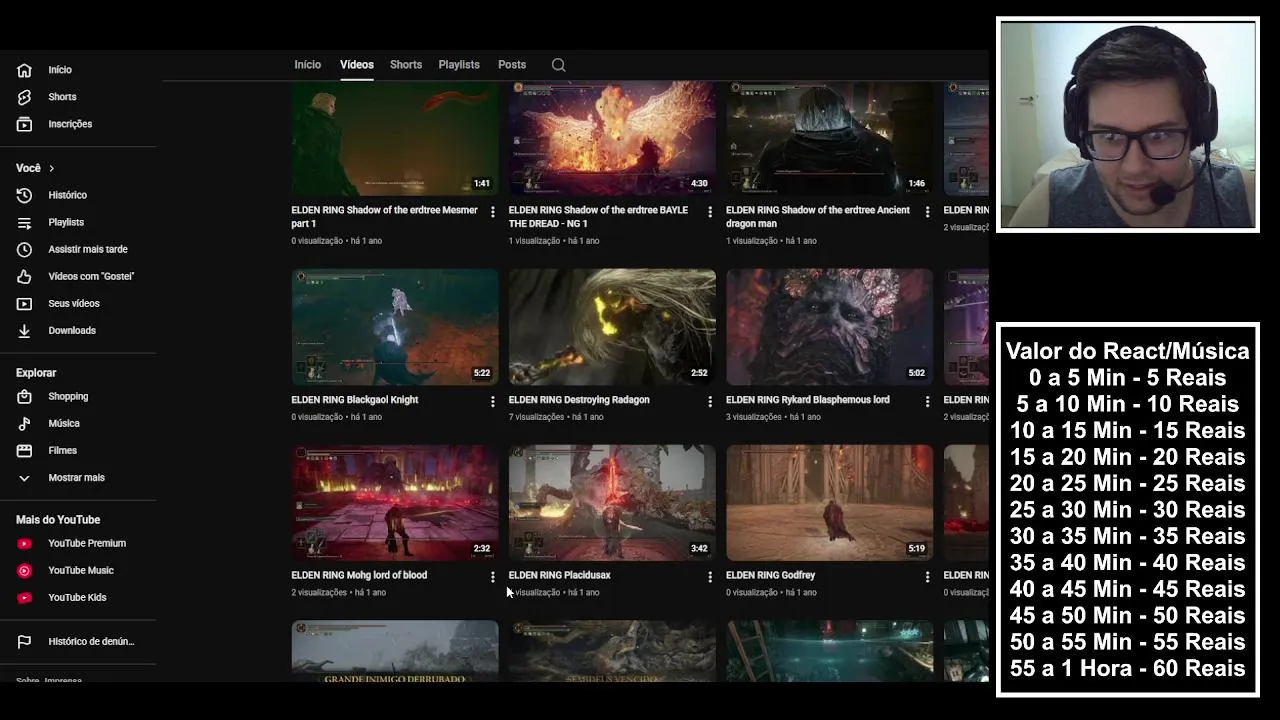Open thumbnail showing GRANDE INIMIGO DERRUBADO

[395, 651]
